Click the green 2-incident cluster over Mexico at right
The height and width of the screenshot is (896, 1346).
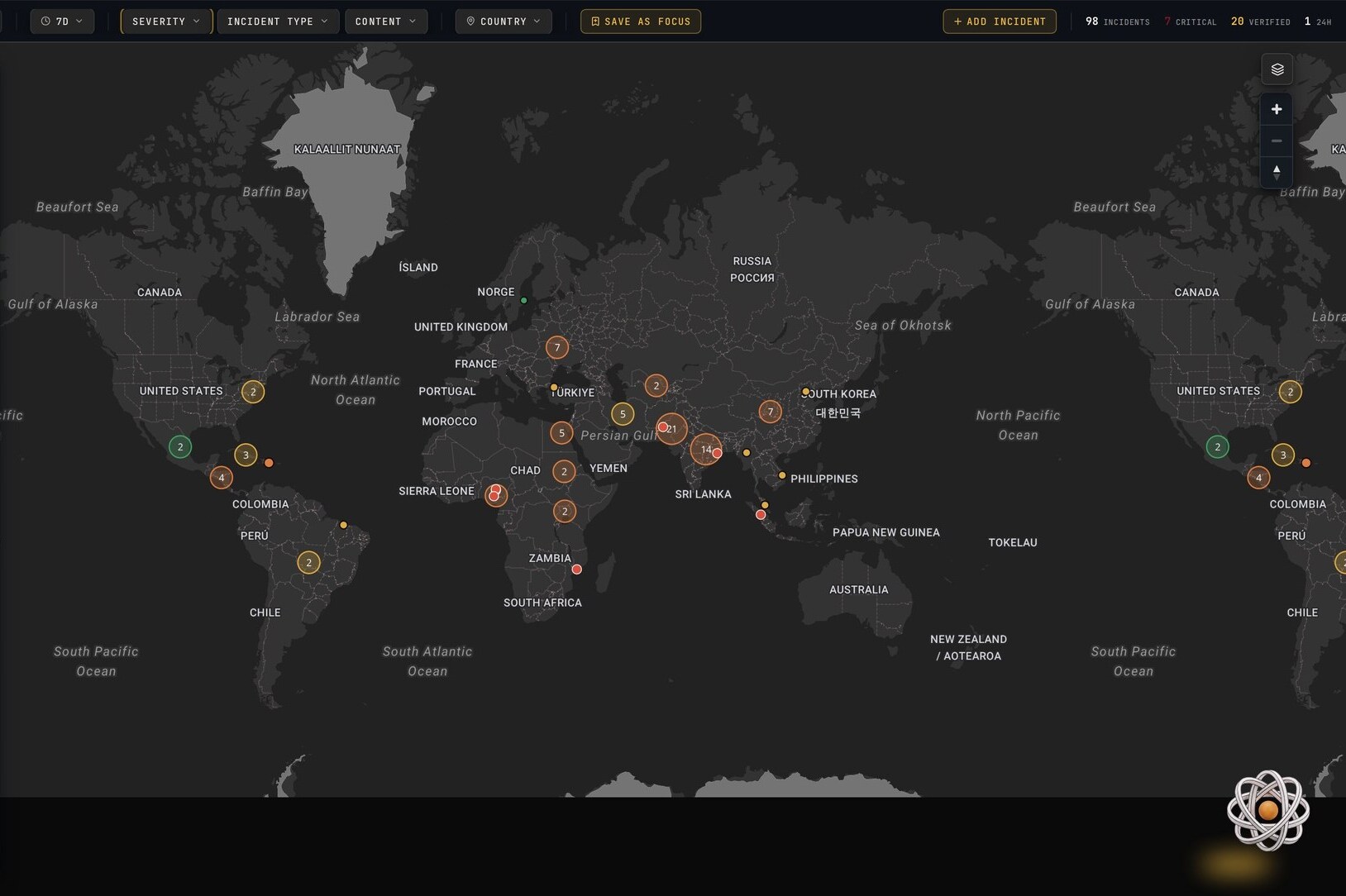[1217, 447]
